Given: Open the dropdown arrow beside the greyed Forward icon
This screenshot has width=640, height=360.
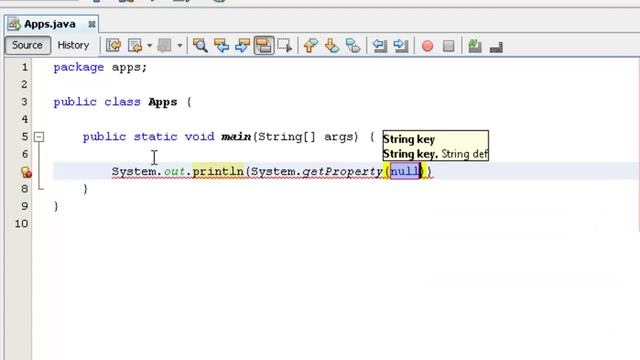Looking at the screenshot, I should (x=179, y=45).
